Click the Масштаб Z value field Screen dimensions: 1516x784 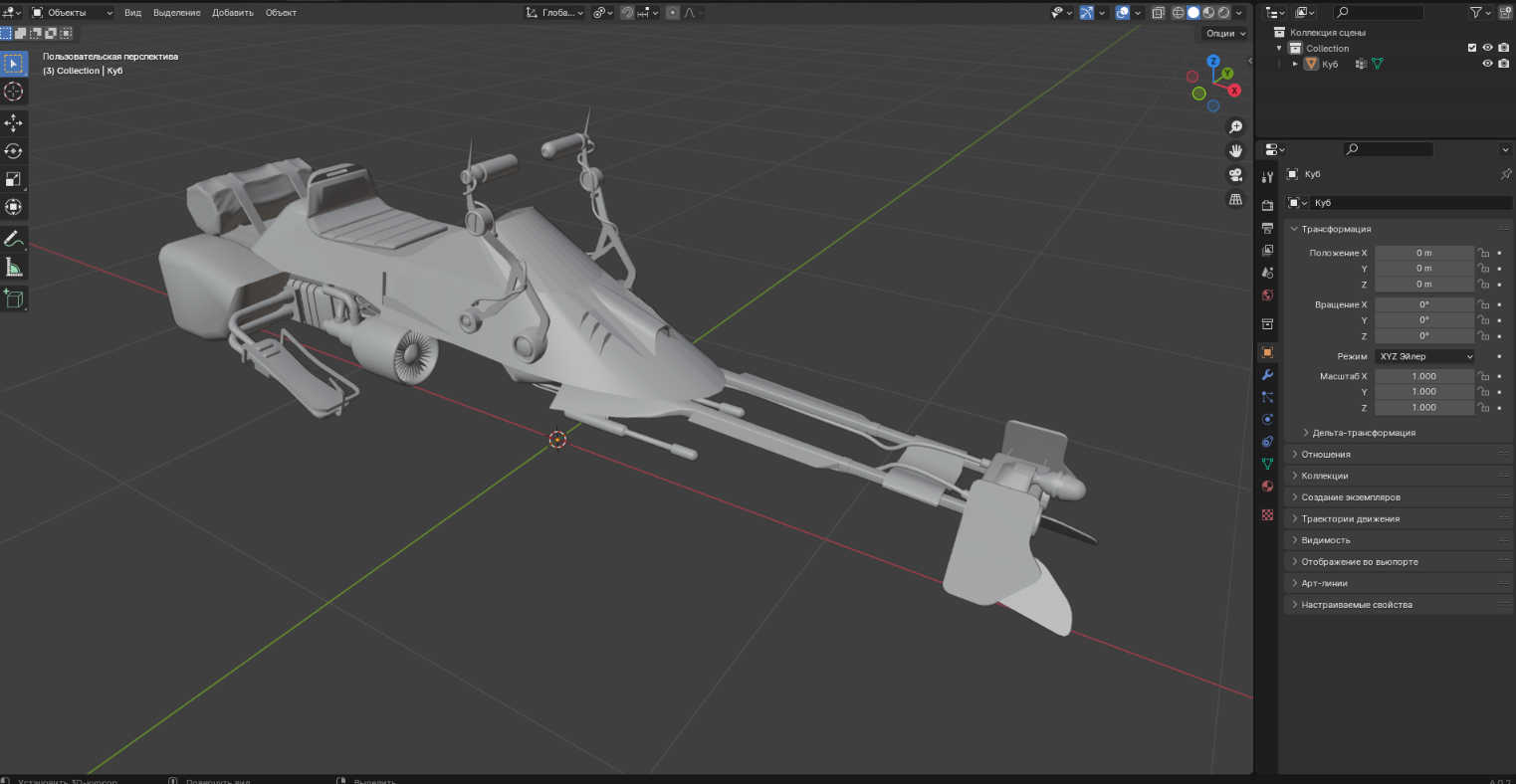tap(1424, 408)
